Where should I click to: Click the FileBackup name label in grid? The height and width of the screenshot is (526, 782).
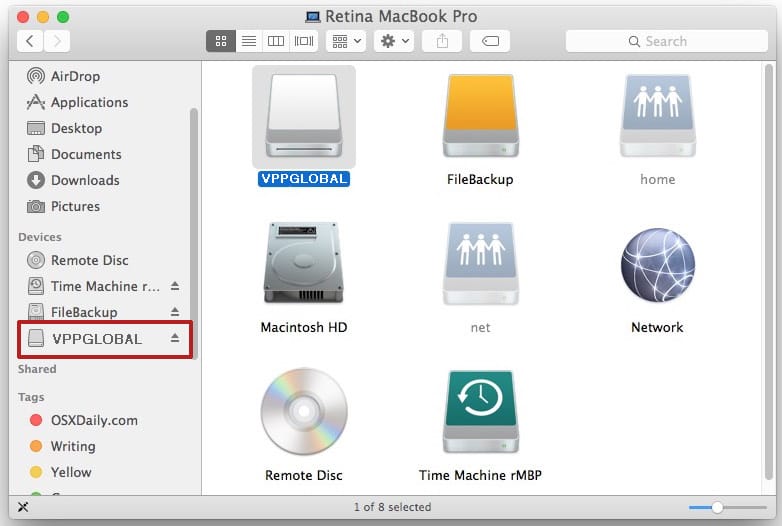(480, 179)
